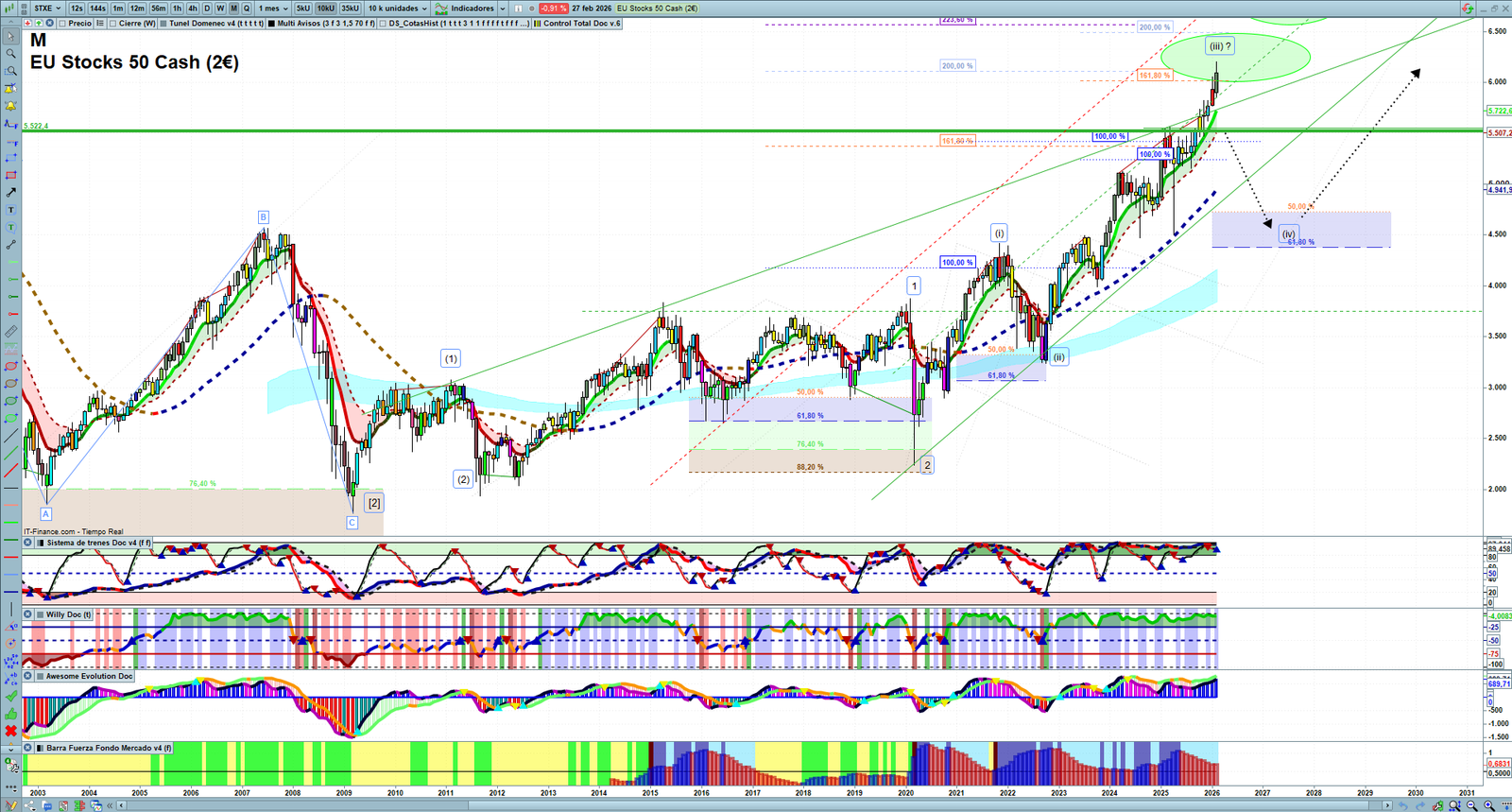Toggle the Tunel Domenec v4 indicator visibility
The height and width of the screenshot is (812, 1512).
[x=163, y=24]
